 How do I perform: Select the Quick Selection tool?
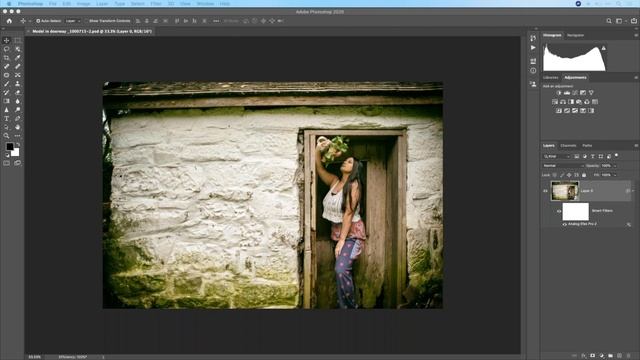click(18, 49)
